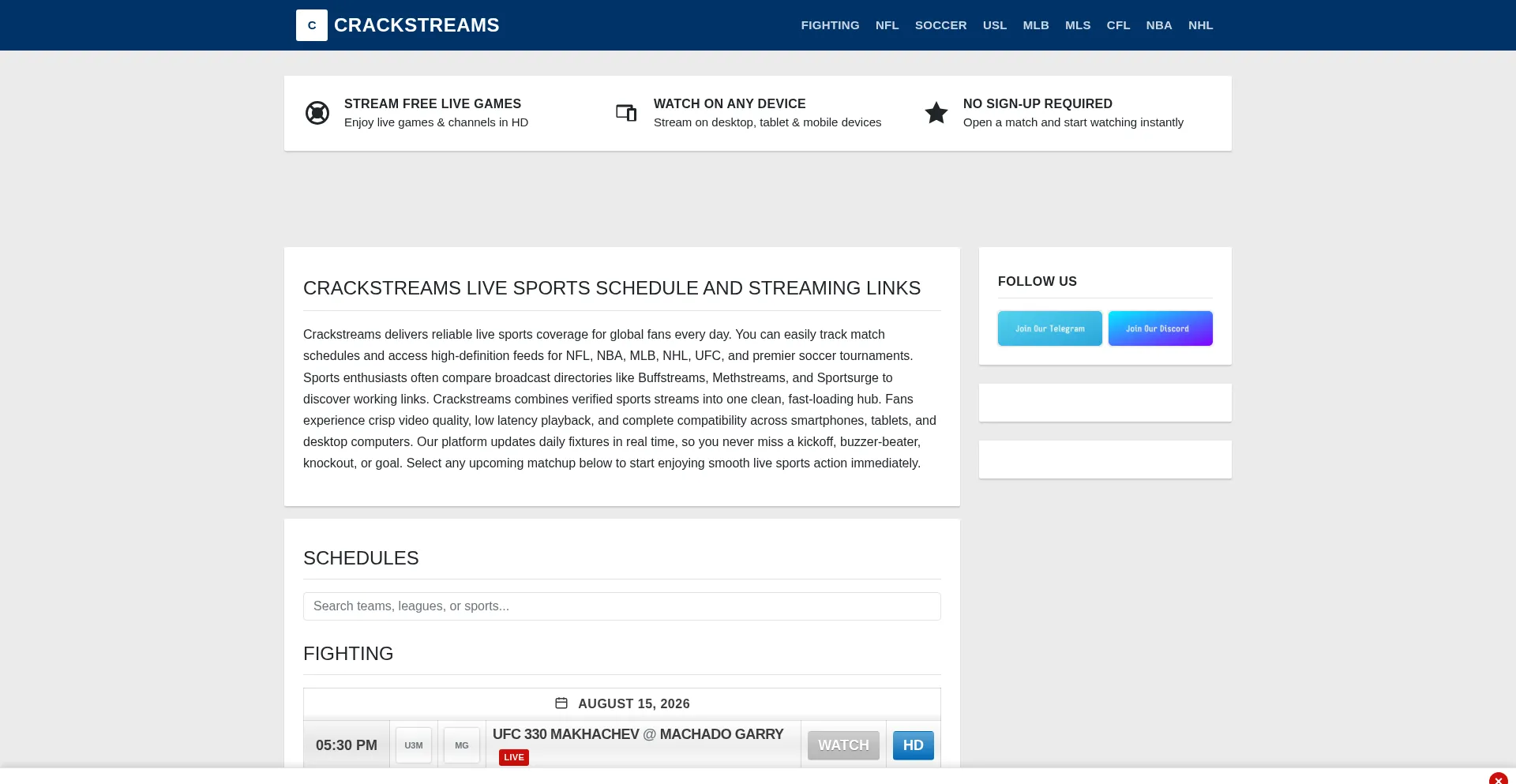Go to the MLB section
Screen dimensions: 1516x784
click(x=1036, y=25)
